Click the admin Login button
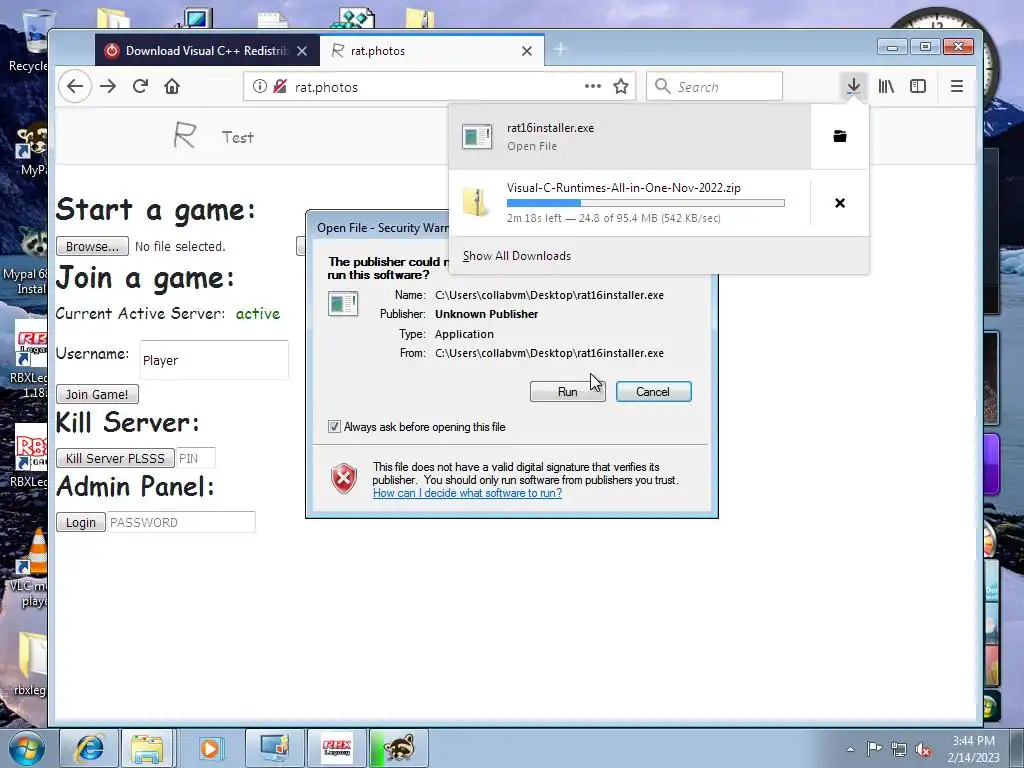This screenshot has width=1024, height=768. 80,522
